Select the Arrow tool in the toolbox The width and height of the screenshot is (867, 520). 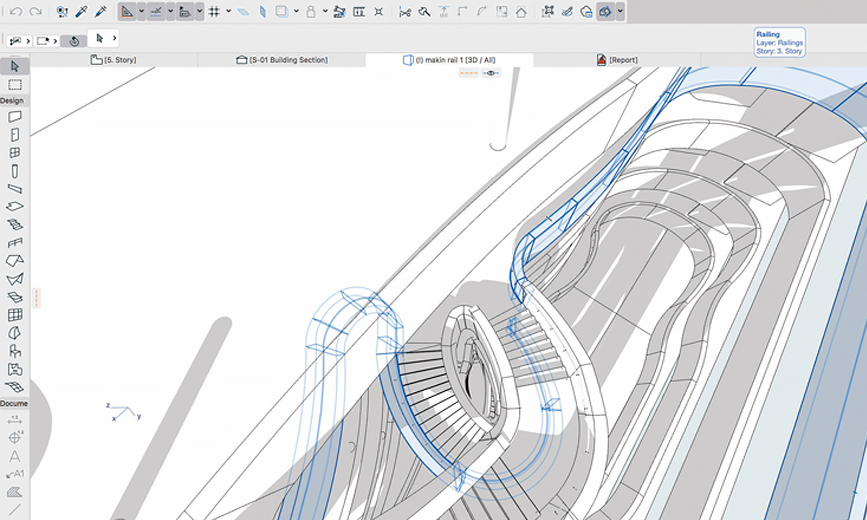coord(14,66)
